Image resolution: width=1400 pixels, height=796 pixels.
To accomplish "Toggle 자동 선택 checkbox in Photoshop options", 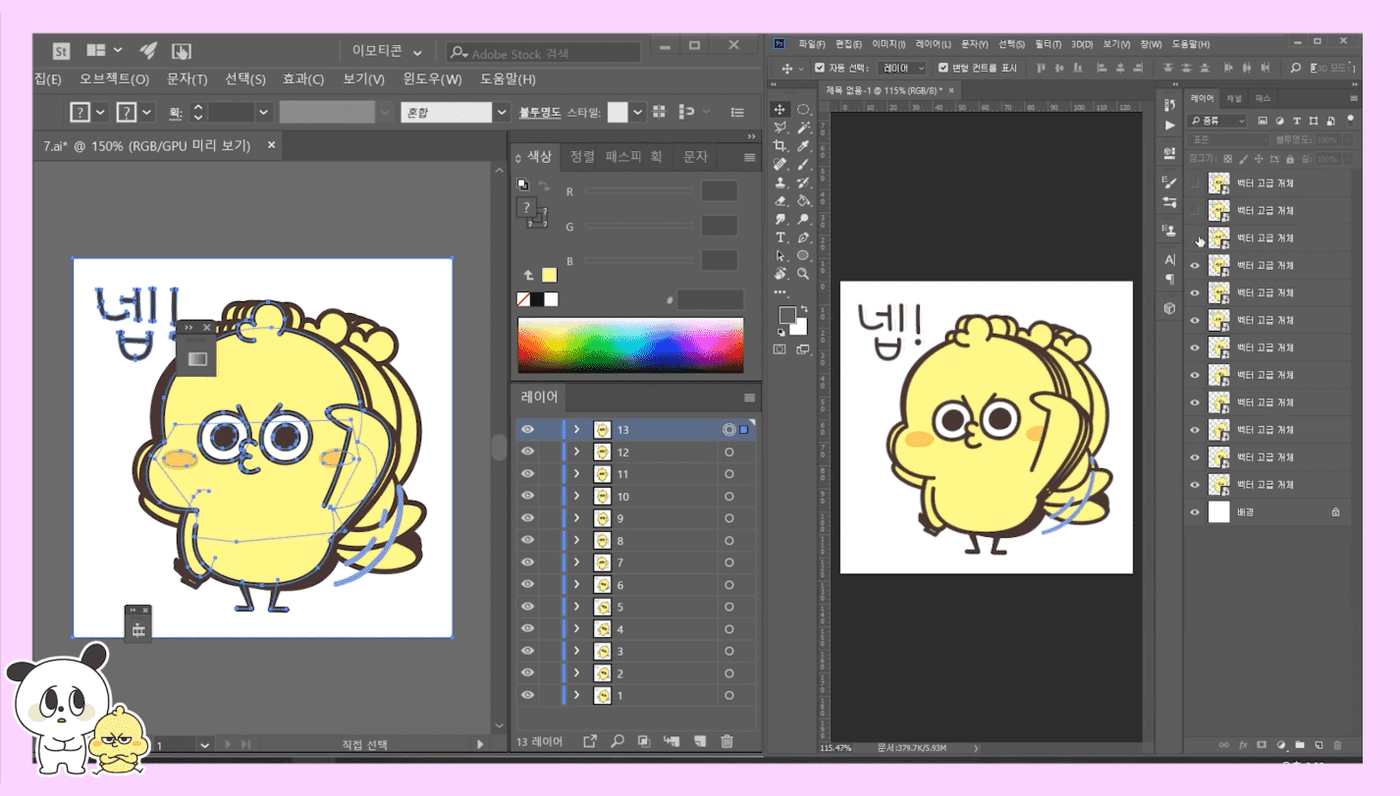I will [820, 68].
